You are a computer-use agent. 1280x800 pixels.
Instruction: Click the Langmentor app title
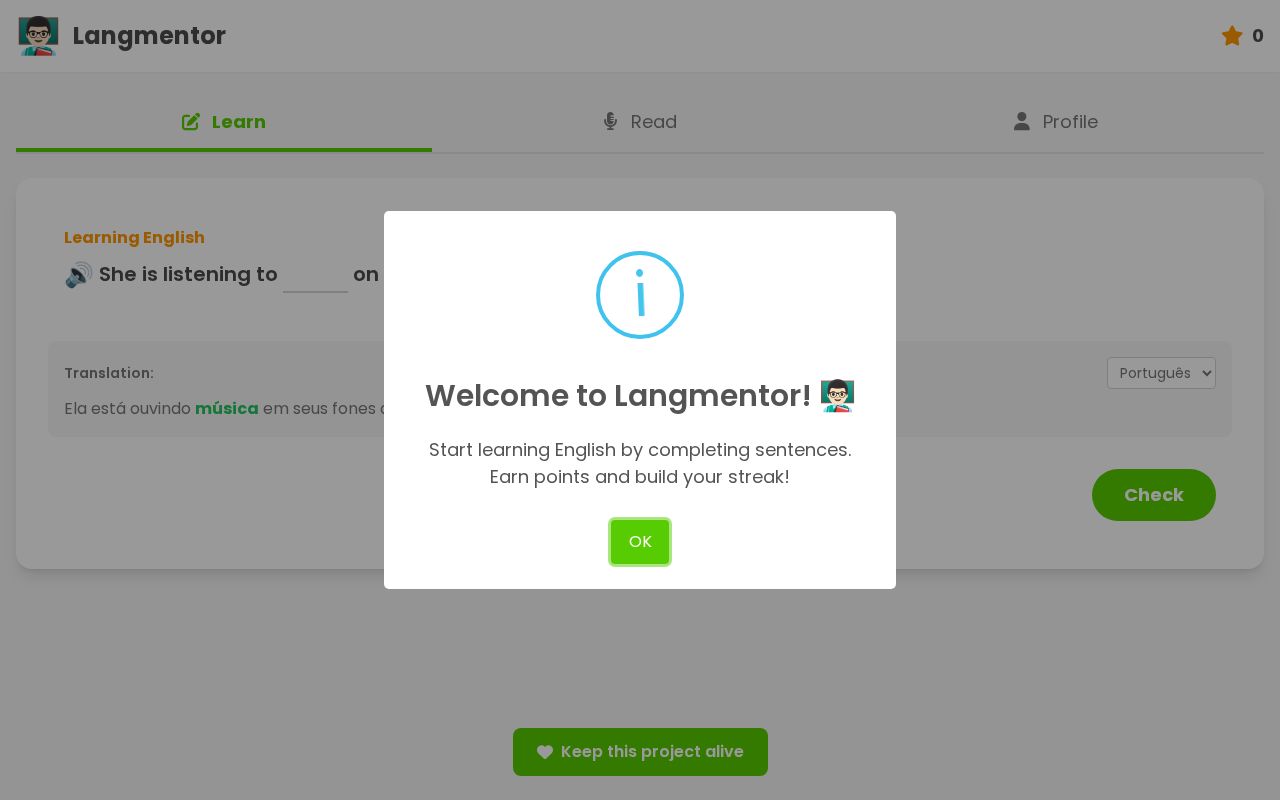[149, 36]
